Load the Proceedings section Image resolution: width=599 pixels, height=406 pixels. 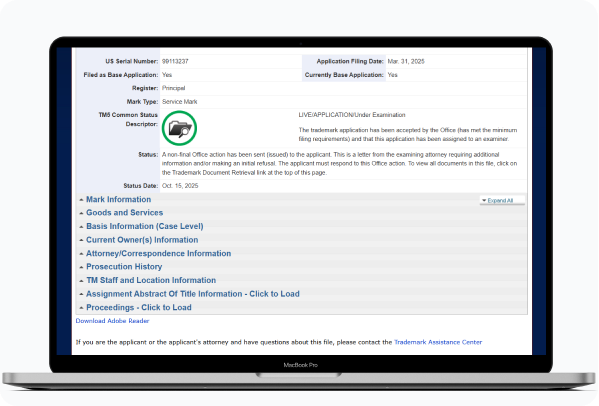tap(139, 307)
